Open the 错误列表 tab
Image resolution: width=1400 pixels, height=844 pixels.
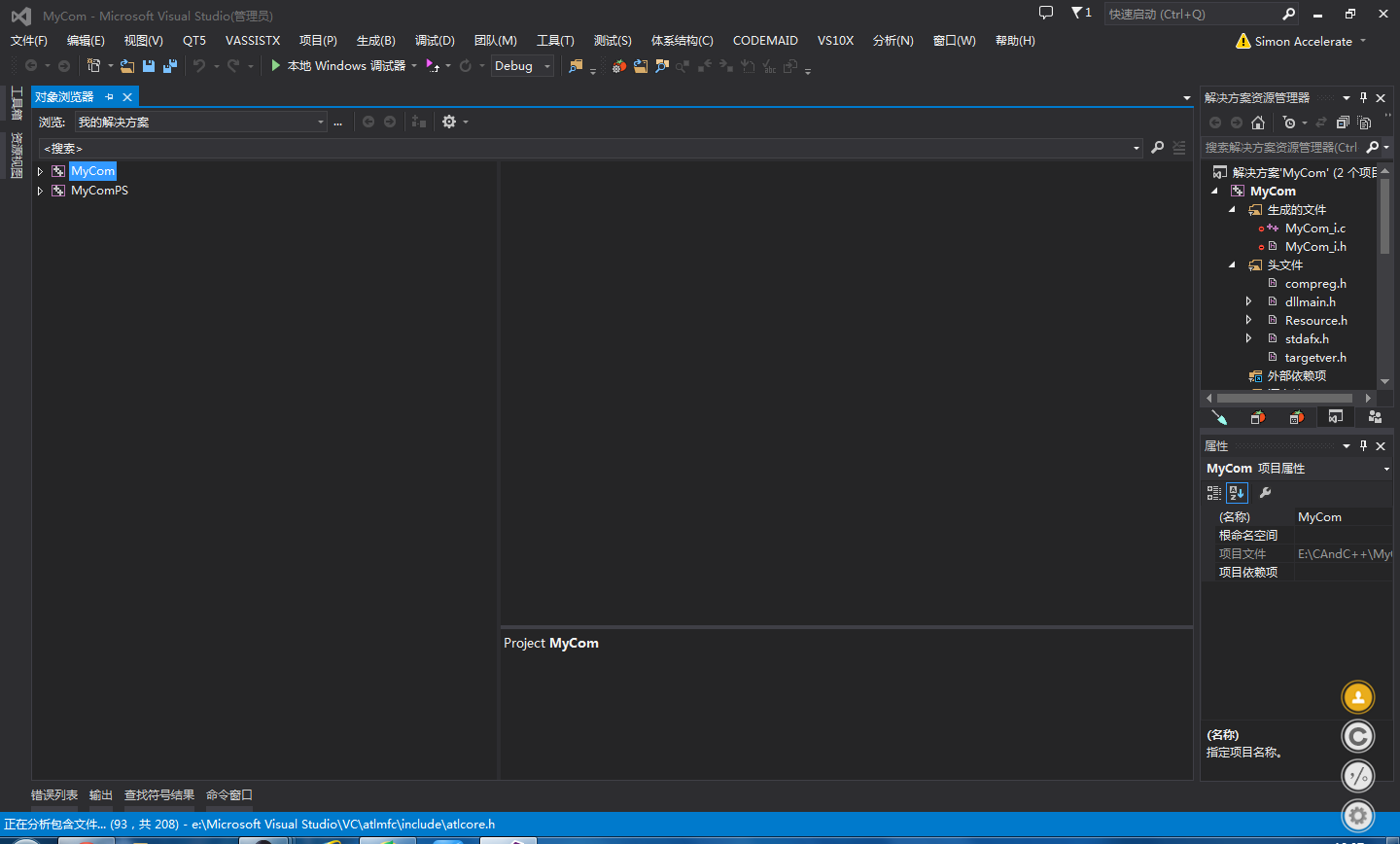[54, 795]
